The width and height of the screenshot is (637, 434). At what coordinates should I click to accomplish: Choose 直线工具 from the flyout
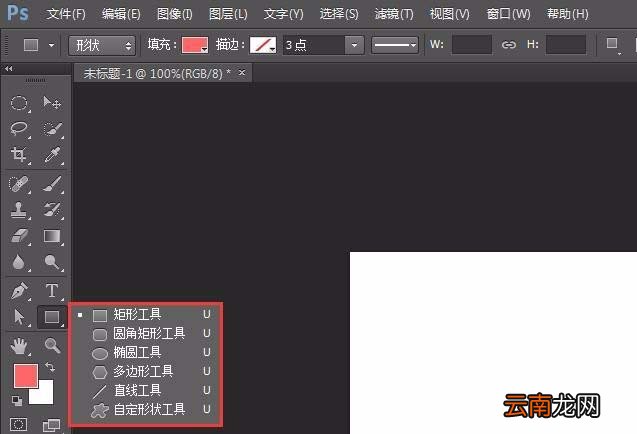(145, 390)
